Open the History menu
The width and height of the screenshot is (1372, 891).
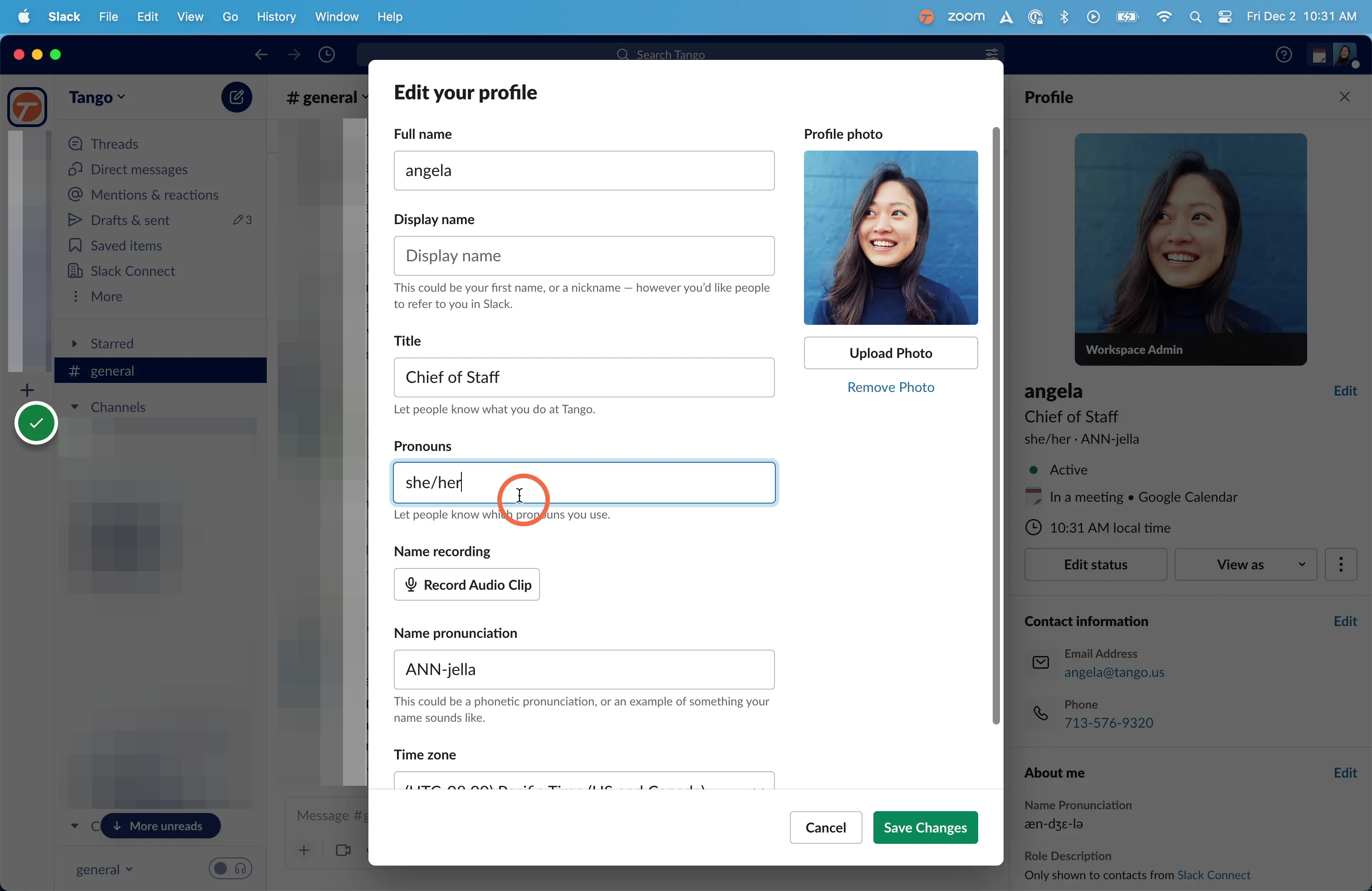pos(276,17)
